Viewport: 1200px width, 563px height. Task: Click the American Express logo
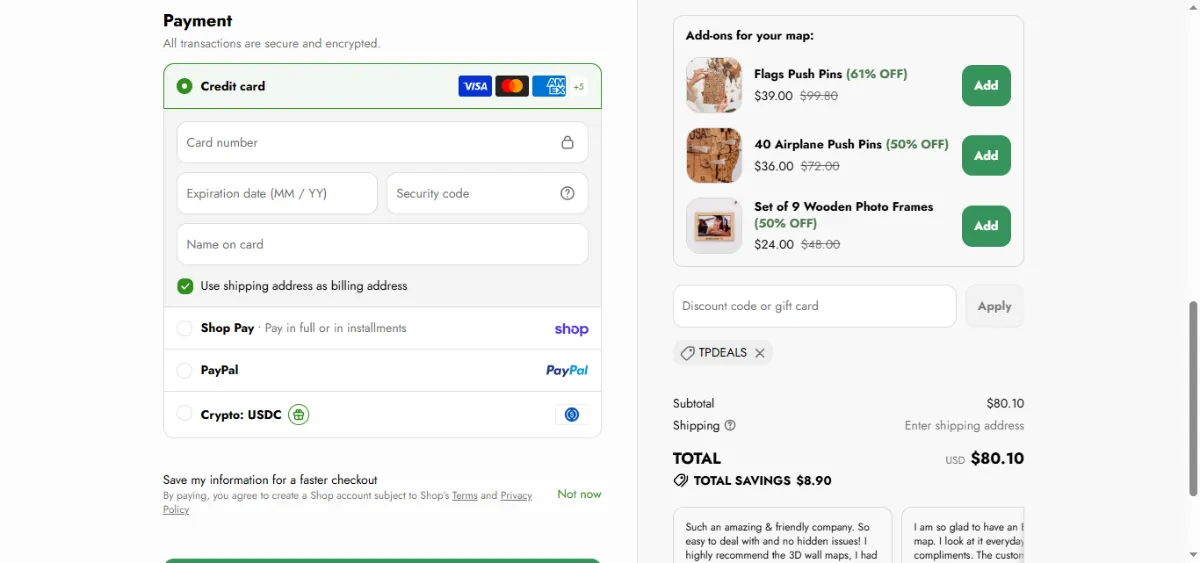pyautogui.click(x=549, y=86)
